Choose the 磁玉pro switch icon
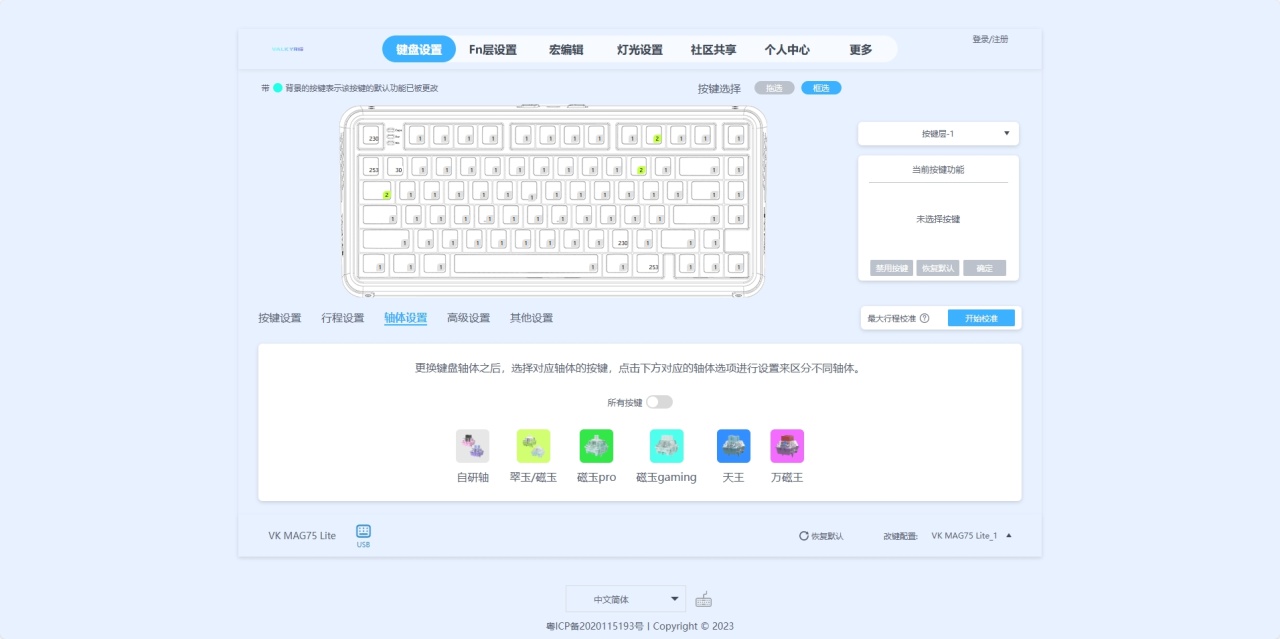This screenshot has width=1280, height=639. point(596,446)
